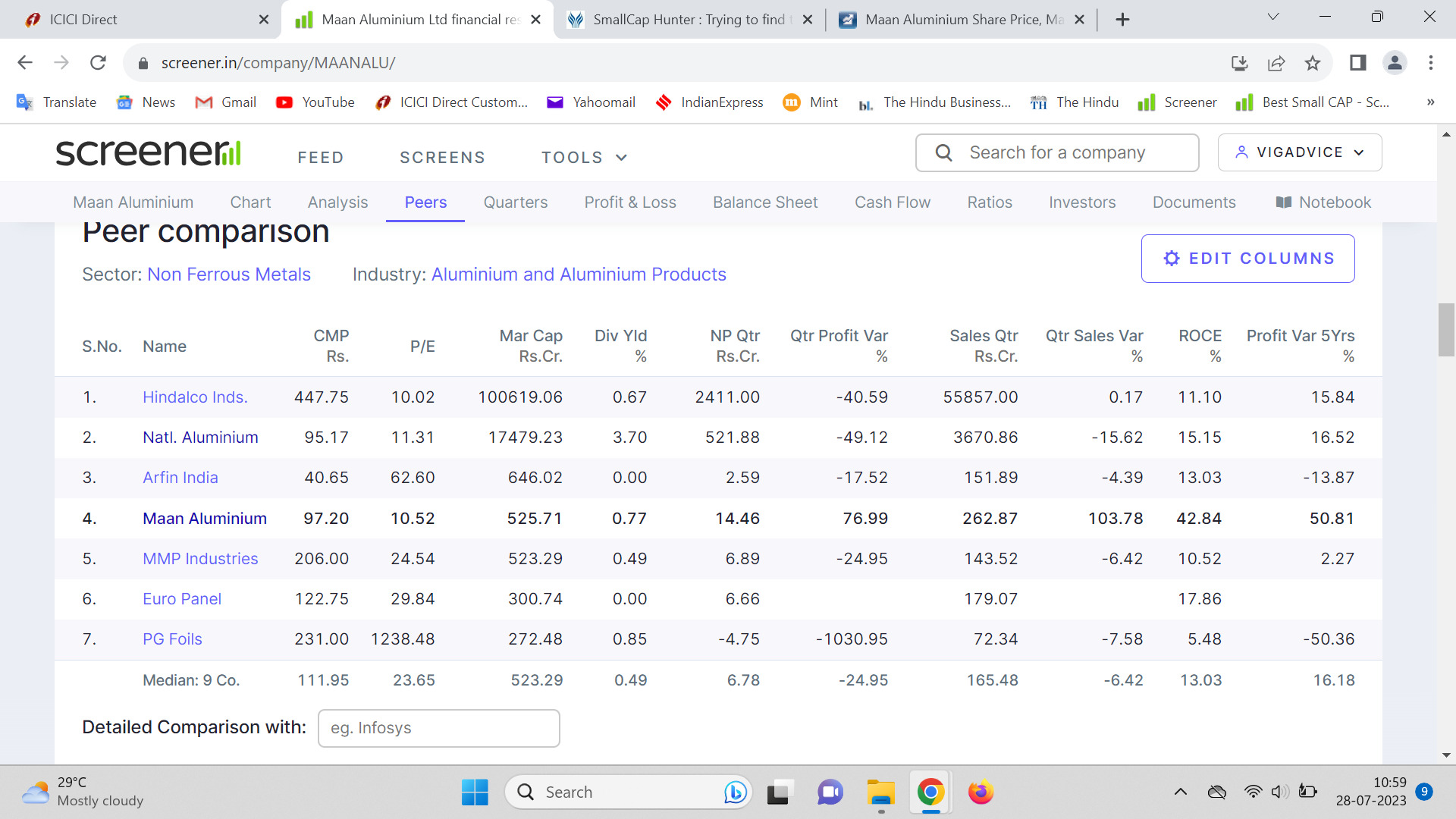Switch to the Cash Flow tab

point(893,202)
